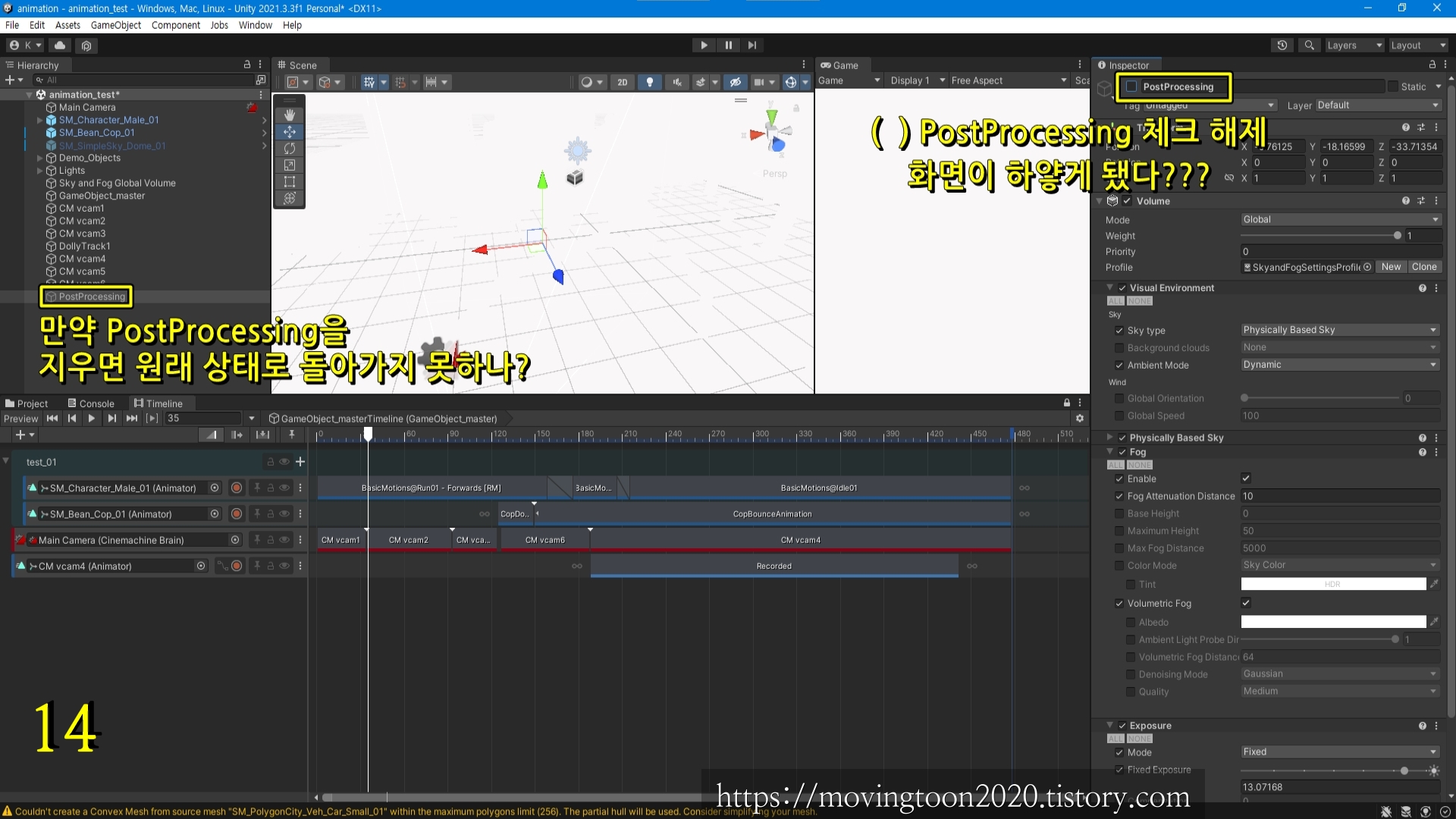Click the Pause button in the top toolbar

(x=728, y=45)
